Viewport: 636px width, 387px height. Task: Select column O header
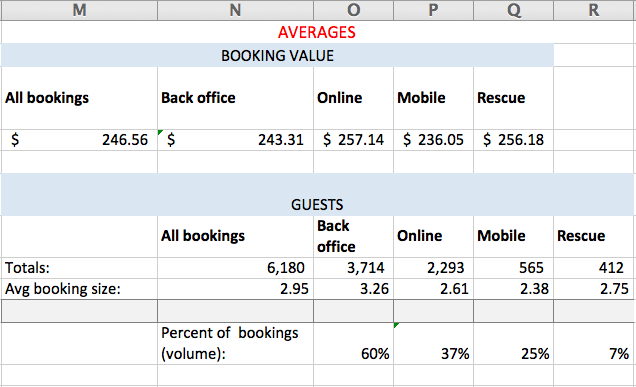pyautogui.click(x=353, y=10)
